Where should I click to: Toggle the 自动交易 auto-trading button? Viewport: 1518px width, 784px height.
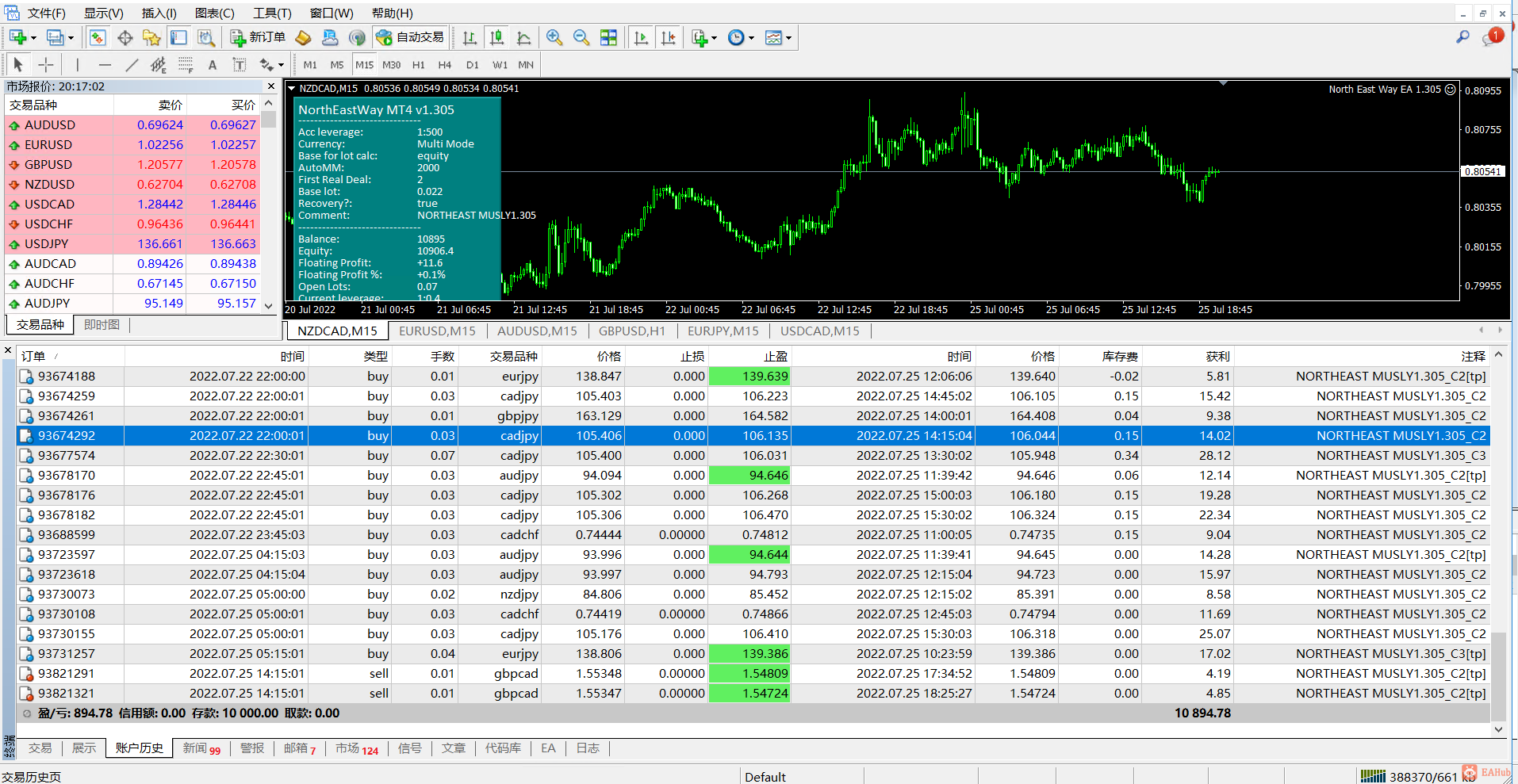410,37
